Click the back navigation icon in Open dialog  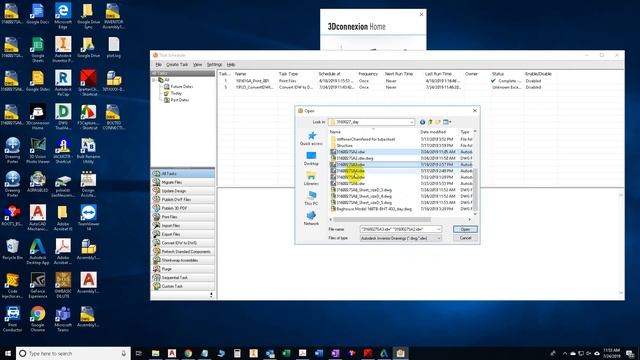pyautogui.click(x=422, y=122)
